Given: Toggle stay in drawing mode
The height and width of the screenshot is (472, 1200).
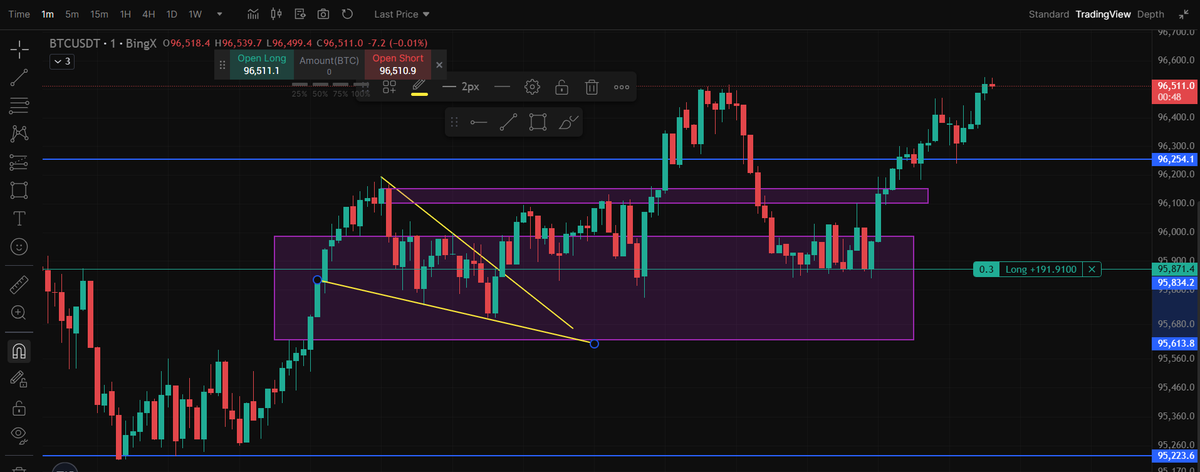Looking at the screenshot, I should pyautogui.click(x=19, y=379).
